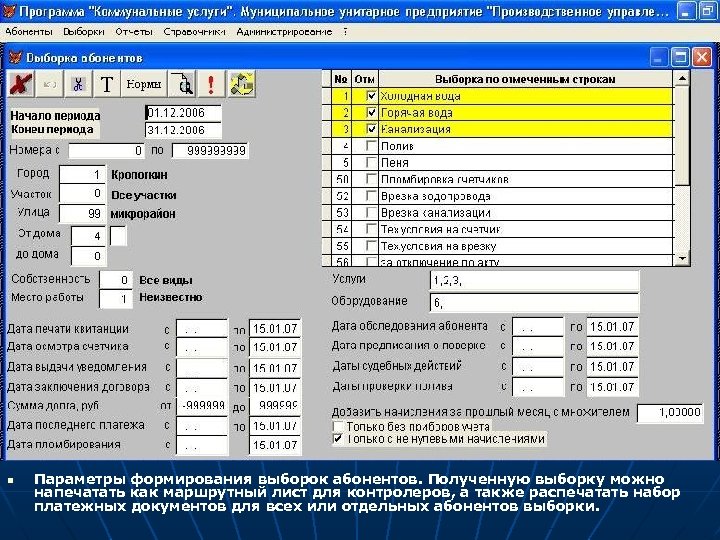Check the Полив row checkbox
Viewport: 720px width, 540px height.
[x=371, y=146]
